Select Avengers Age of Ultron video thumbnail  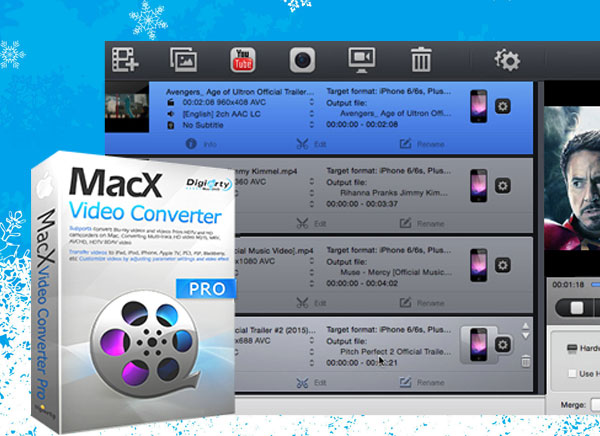[127, 107]
